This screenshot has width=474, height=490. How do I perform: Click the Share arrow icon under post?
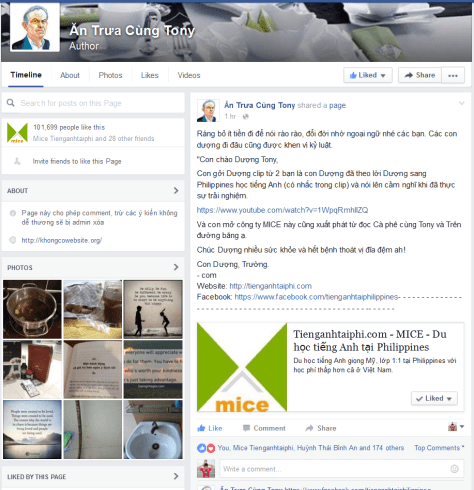309,428
